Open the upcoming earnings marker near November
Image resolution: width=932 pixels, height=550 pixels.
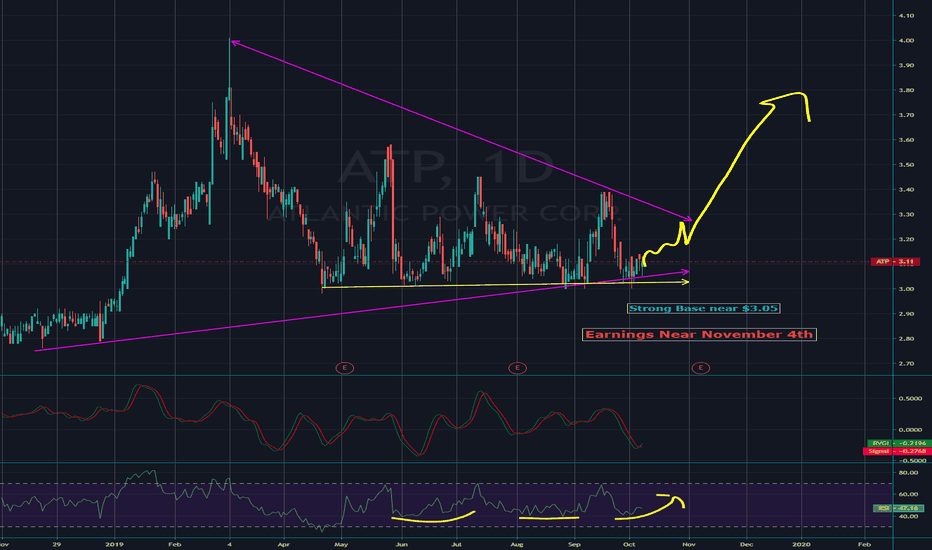[701, 368]
